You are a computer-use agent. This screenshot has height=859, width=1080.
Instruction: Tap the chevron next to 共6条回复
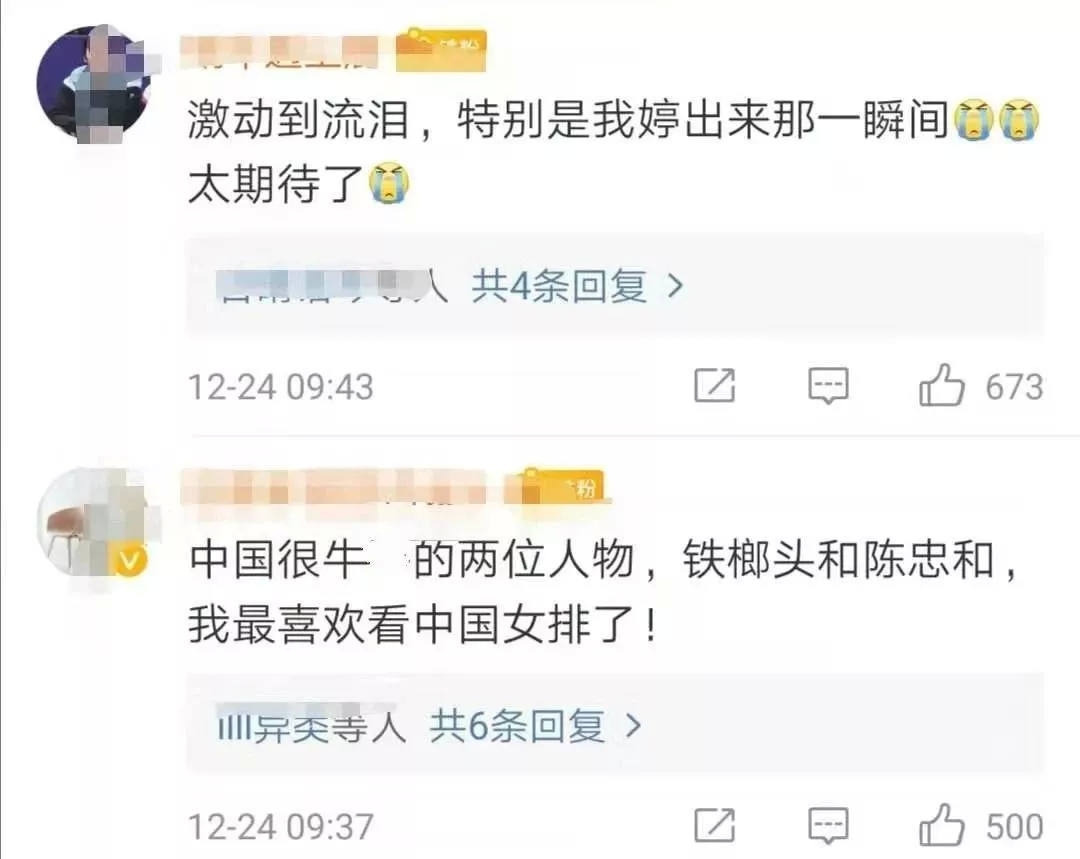634,725
